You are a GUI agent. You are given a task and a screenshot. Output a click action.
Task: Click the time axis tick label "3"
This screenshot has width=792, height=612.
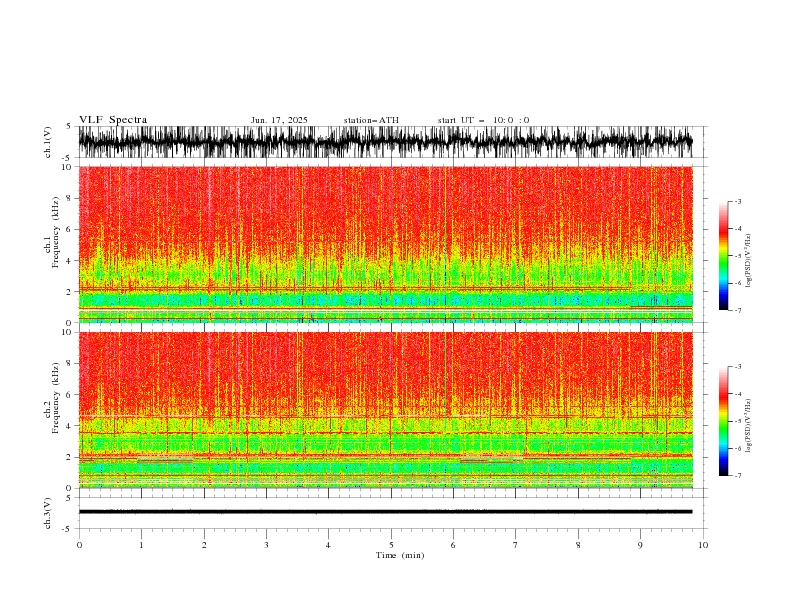click(266, 545)
